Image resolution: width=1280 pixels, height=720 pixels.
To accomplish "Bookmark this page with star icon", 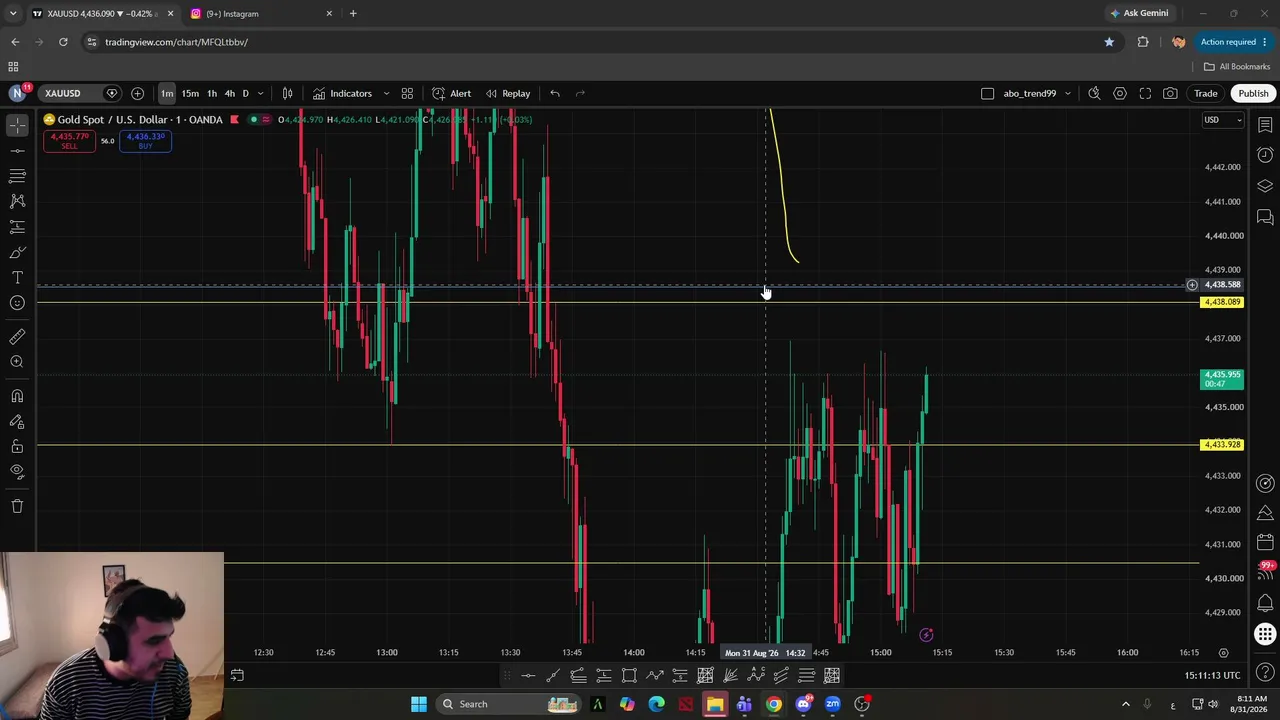I will coord(1109,42).
